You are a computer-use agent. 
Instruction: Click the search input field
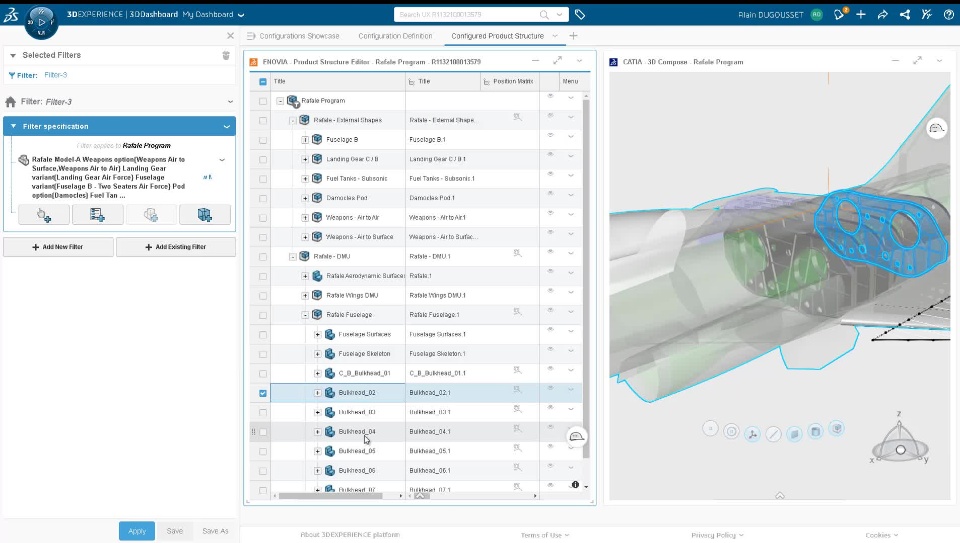468,14
